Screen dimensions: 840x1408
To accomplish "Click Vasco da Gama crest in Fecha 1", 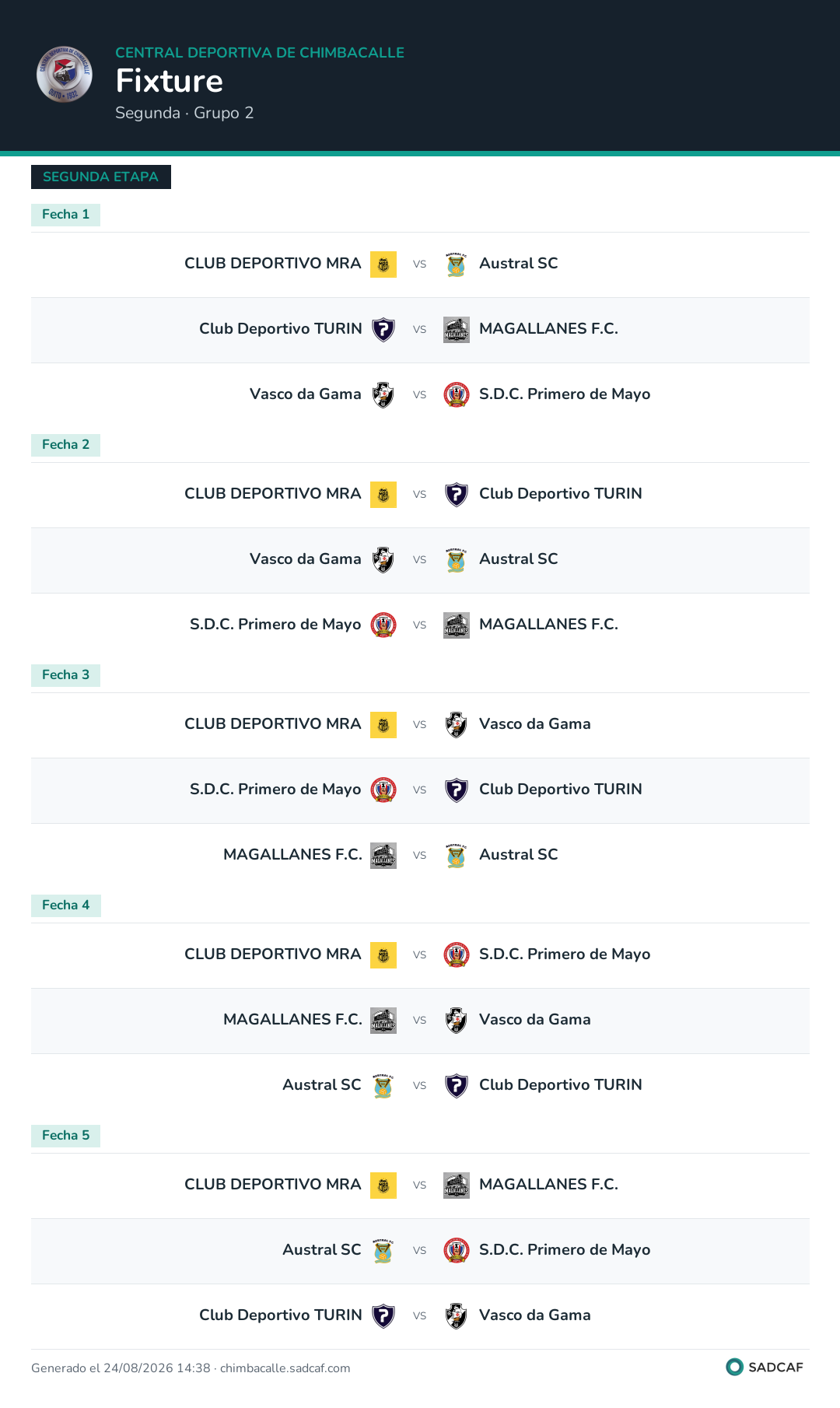I will click(x=383, y=395).
